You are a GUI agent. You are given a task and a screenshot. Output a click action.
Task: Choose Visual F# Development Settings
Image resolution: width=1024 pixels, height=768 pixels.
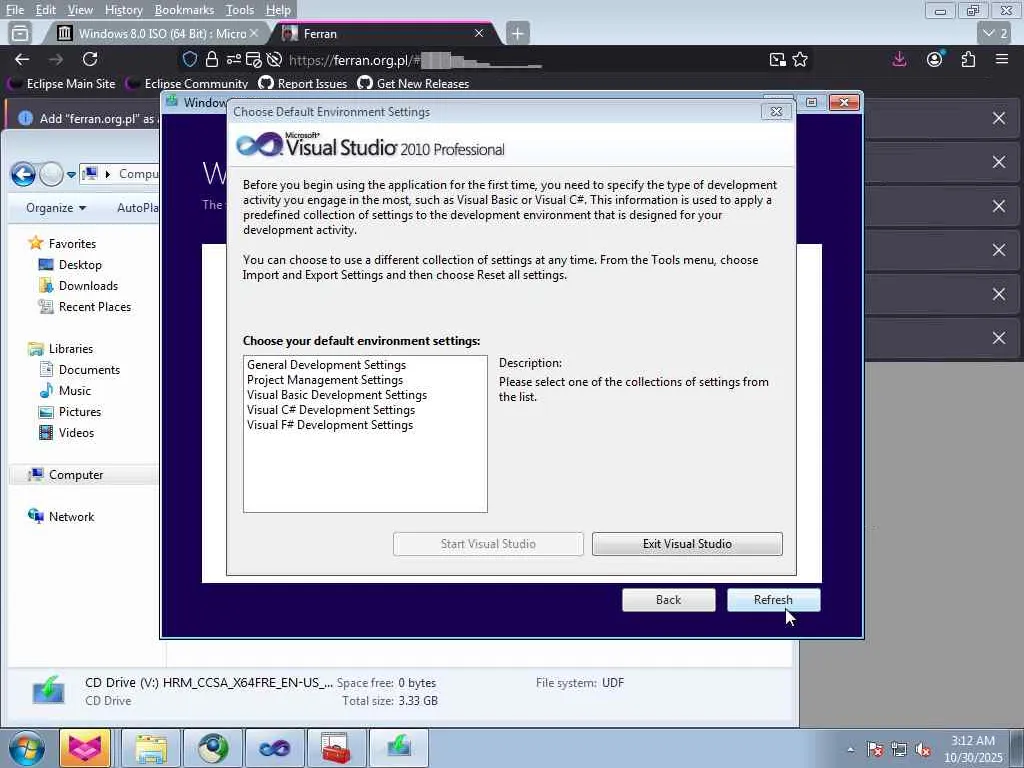click(x=330, y=425)
